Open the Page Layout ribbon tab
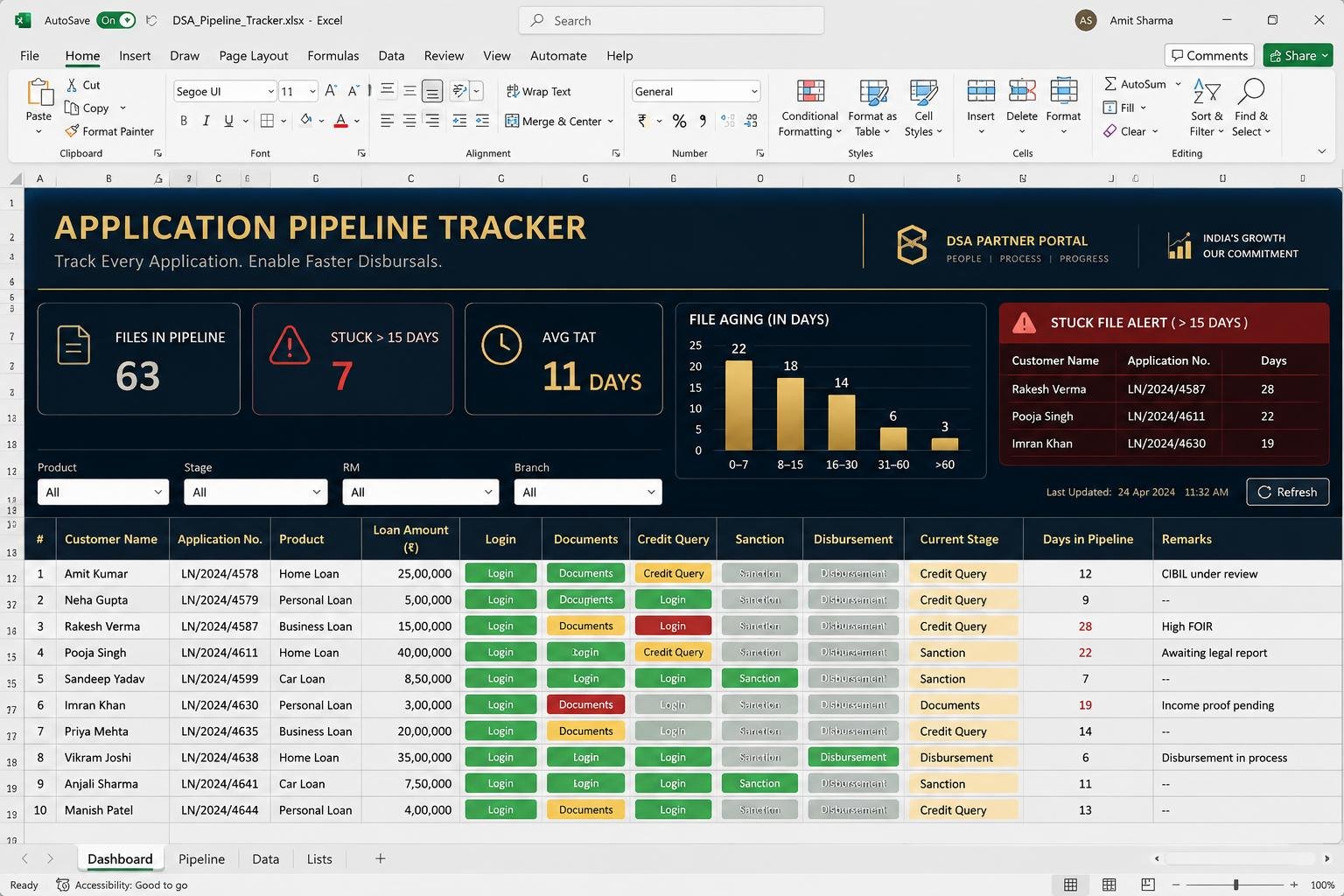Image resolution: width=1344 pixels, height=896 pixels. (x=254, y=55)
